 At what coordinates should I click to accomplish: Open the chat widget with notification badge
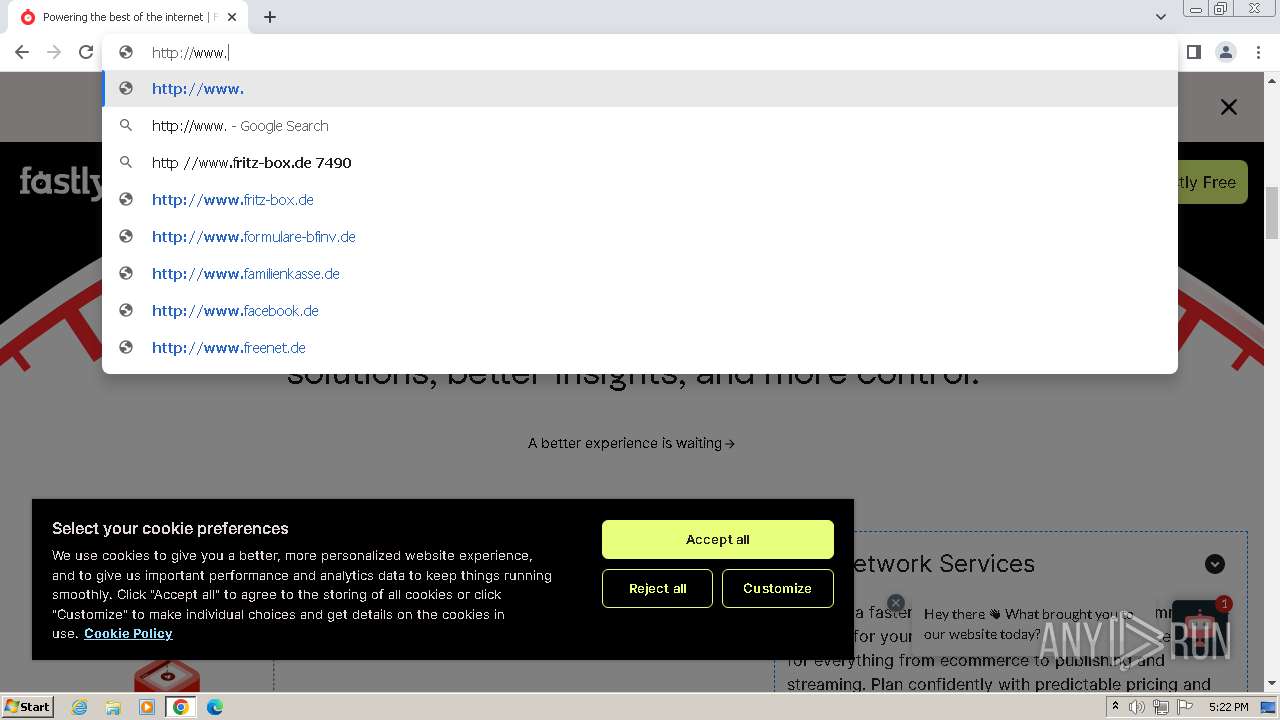(x=1200, y=628)
